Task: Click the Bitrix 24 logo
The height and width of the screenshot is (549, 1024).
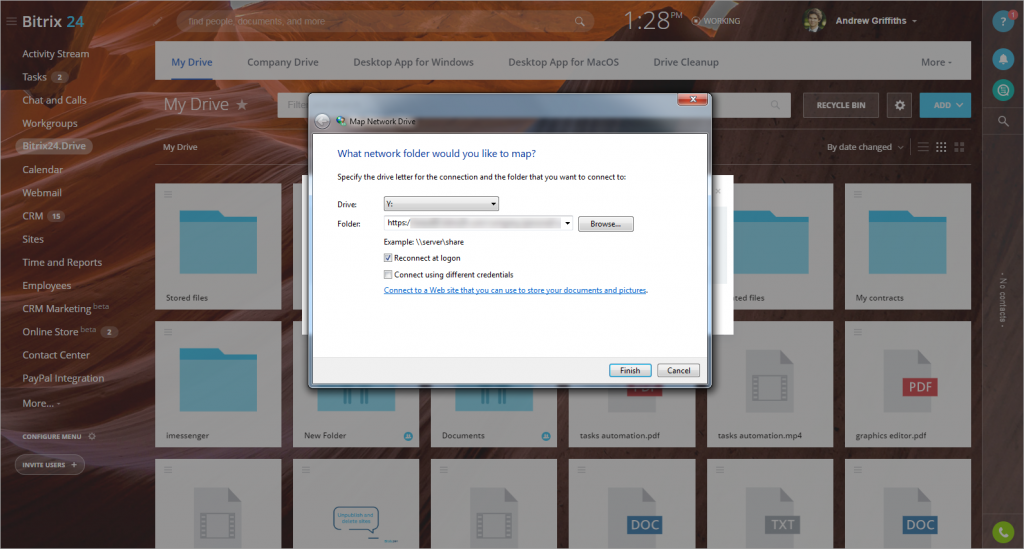Action: [x=53, y=22]
